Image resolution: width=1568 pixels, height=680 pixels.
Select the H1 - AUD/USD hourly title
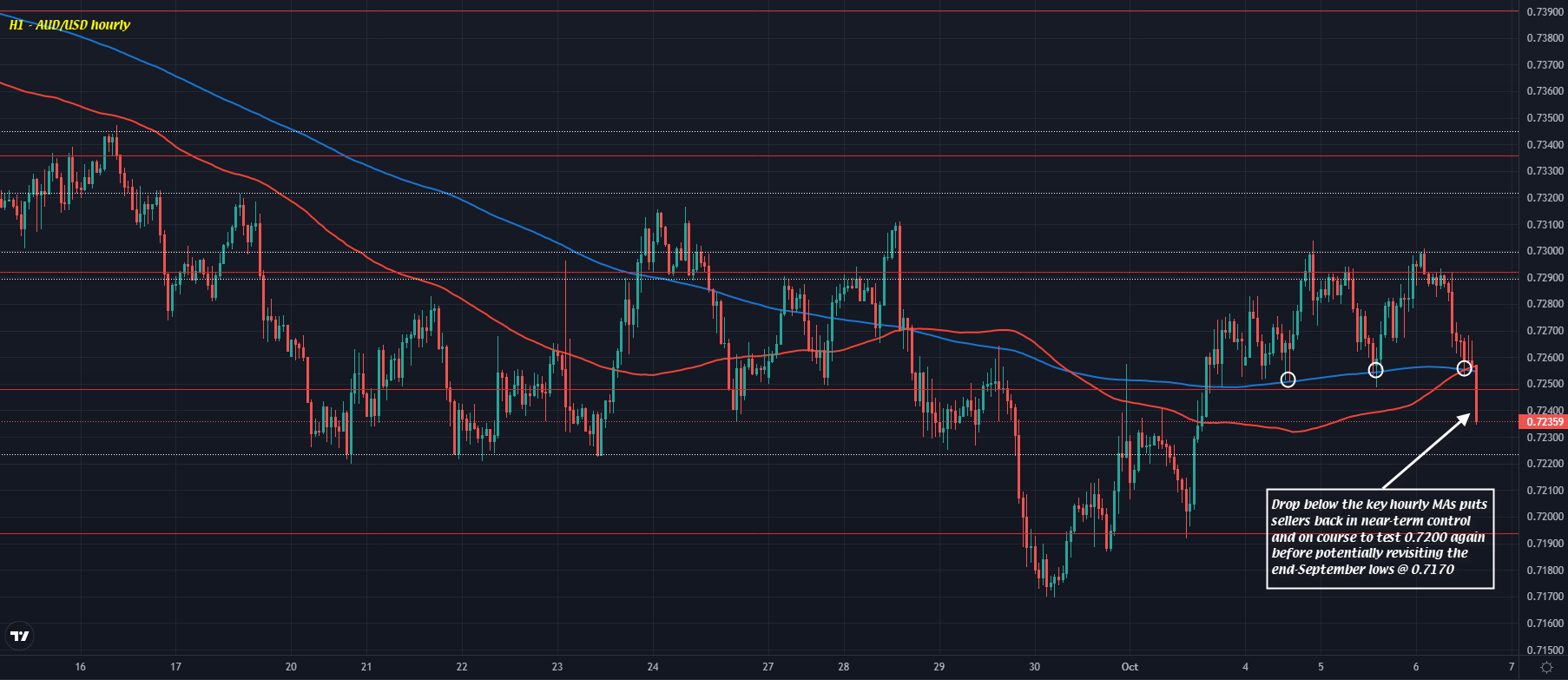pyautogui.click(x=69, y=24)
